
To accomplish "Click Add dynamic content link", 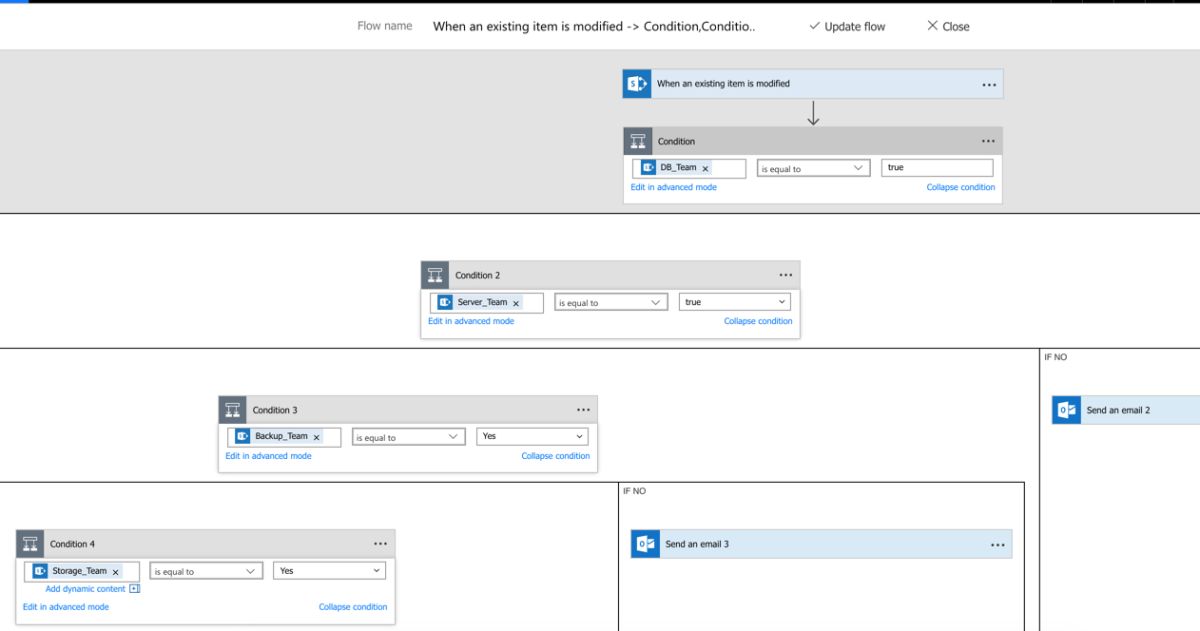I will pos(86,589).
